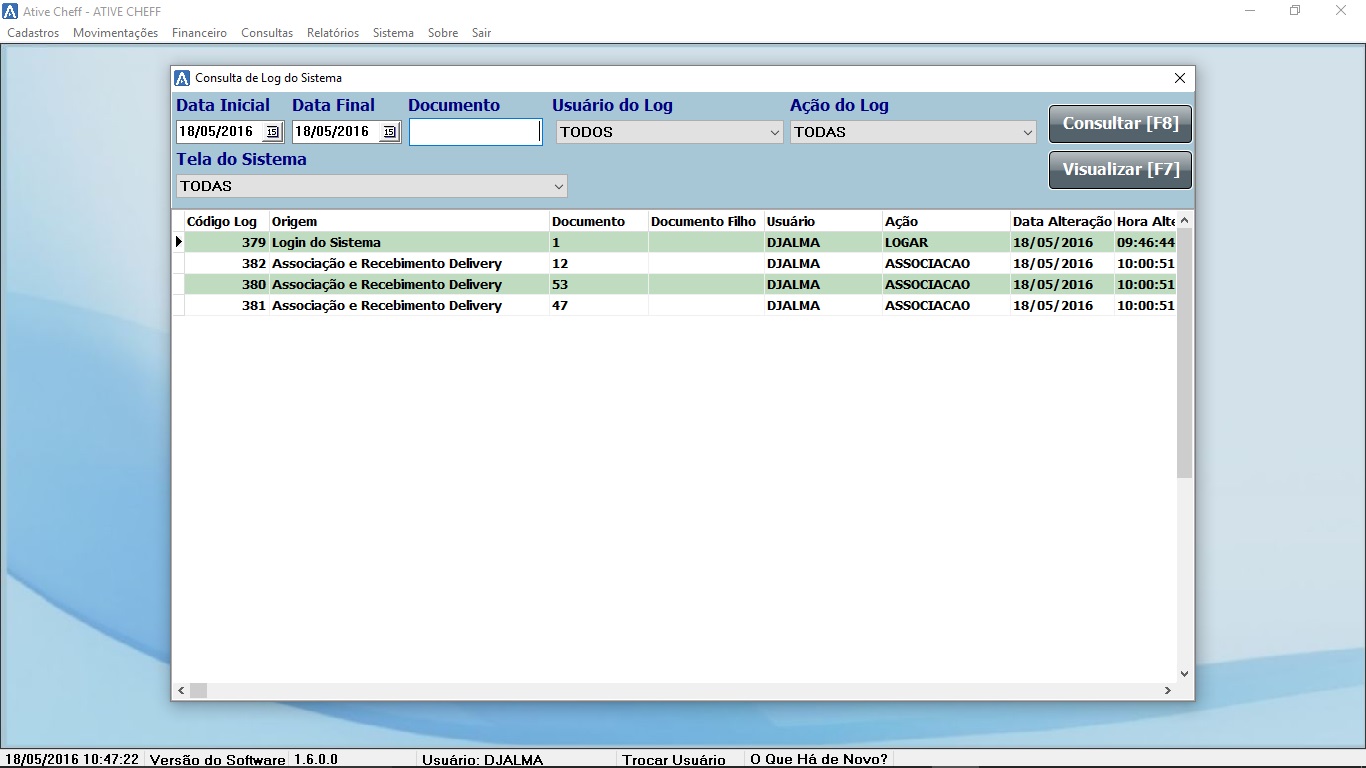The image size is (1366, 768).
Task: Open the Financeiro menu
Action: (x=199, y=33)
